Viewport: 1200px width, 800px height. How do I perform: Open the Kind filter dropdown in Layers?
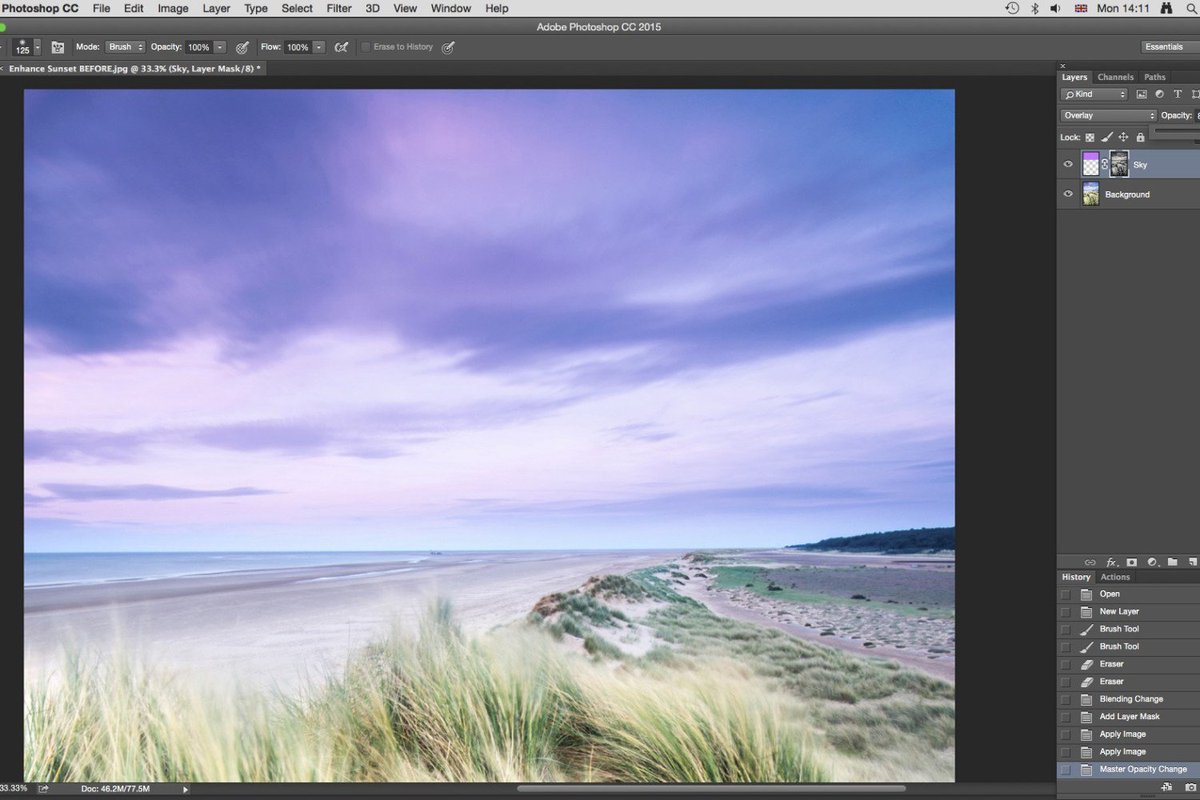click(x=1094, y=94)
